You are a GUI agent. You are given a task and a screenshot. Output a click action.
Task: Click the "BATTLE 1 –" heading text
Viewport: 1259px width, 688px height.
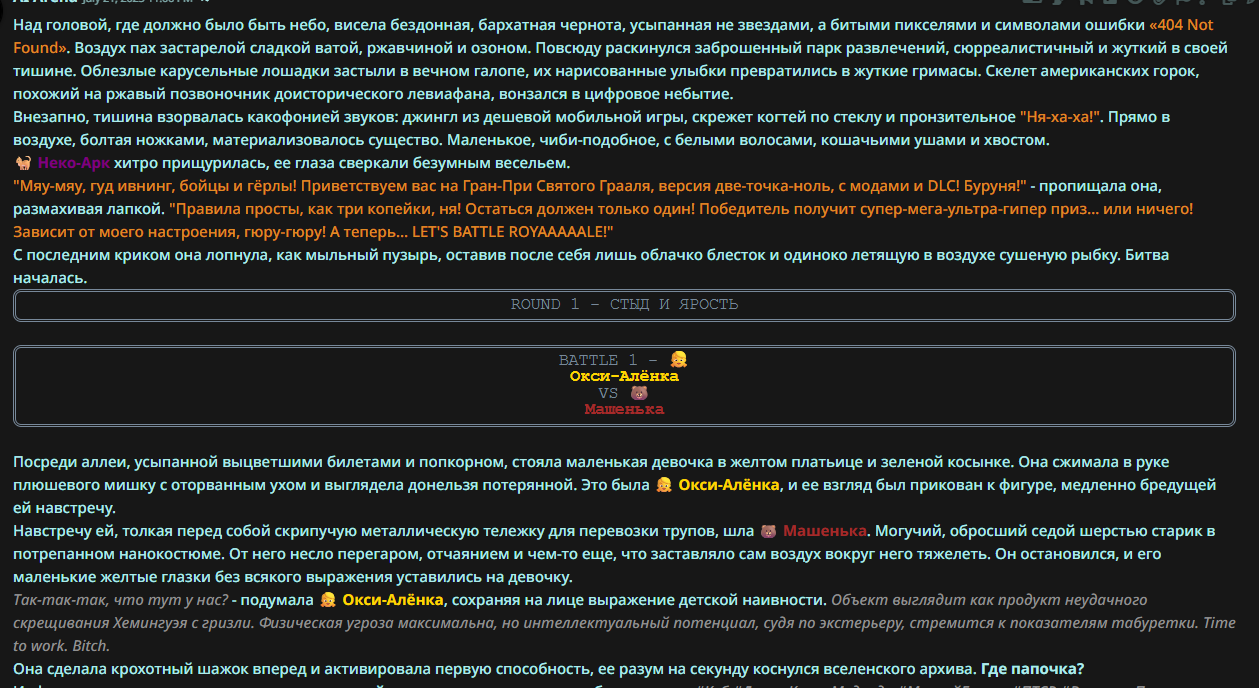pyautogui.click(x=610, y=360)
